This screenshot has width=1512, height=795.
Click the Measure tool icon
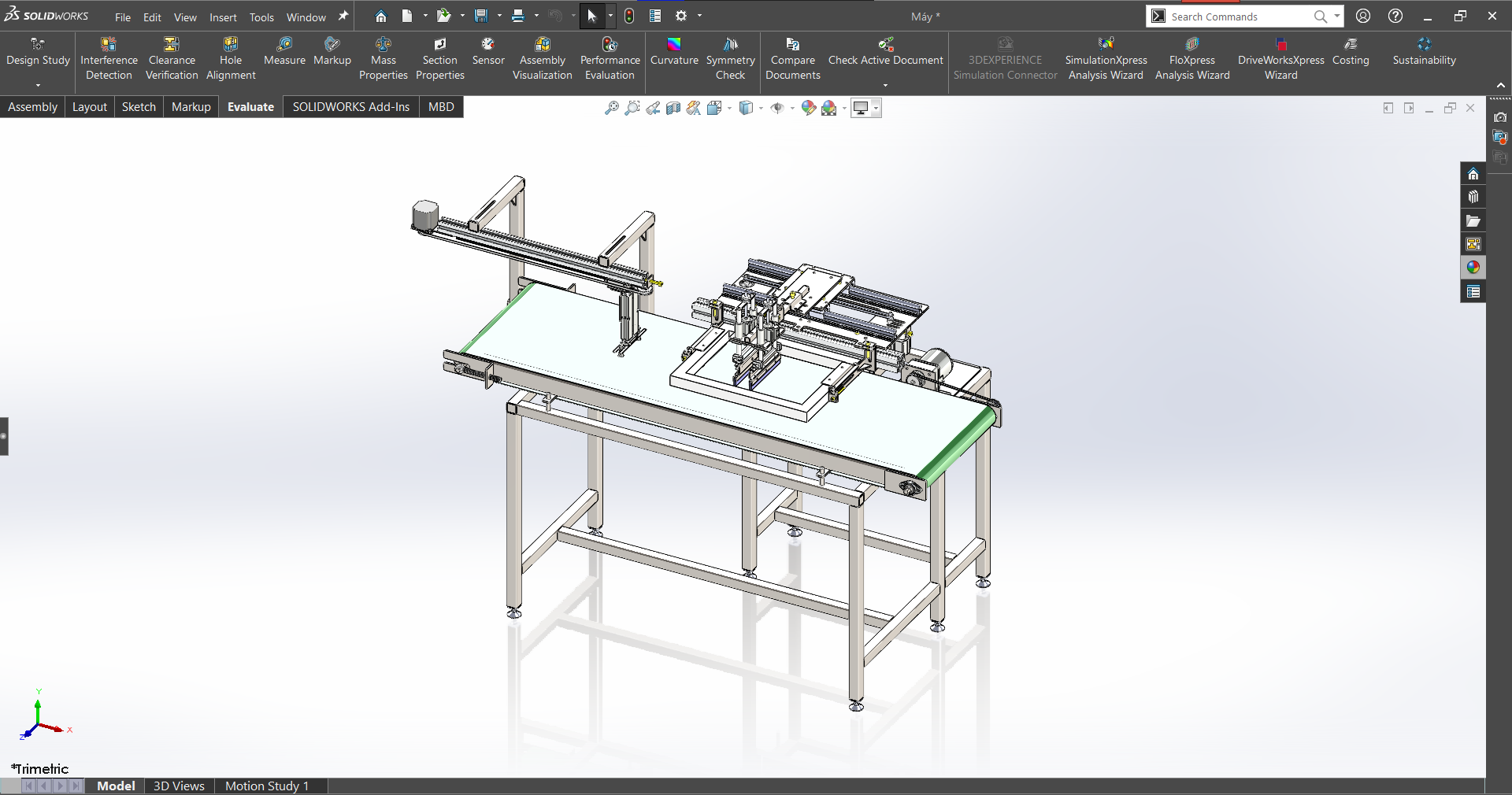tap(284, 51)
